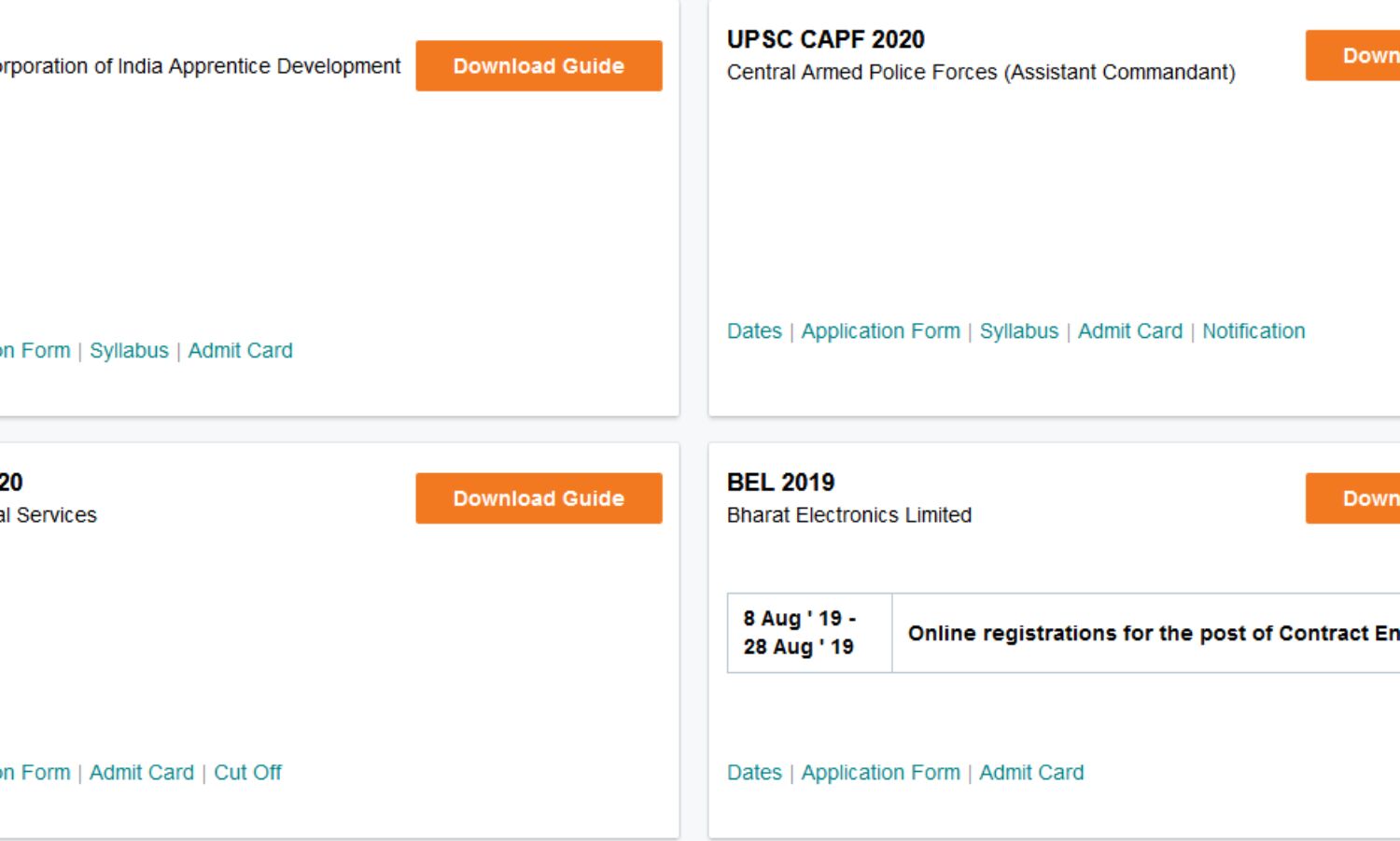Viewport: 1400px width, 841px height.
Task: Open Application Form link in BEL 2019 card
Action: [x=880, y=773]
